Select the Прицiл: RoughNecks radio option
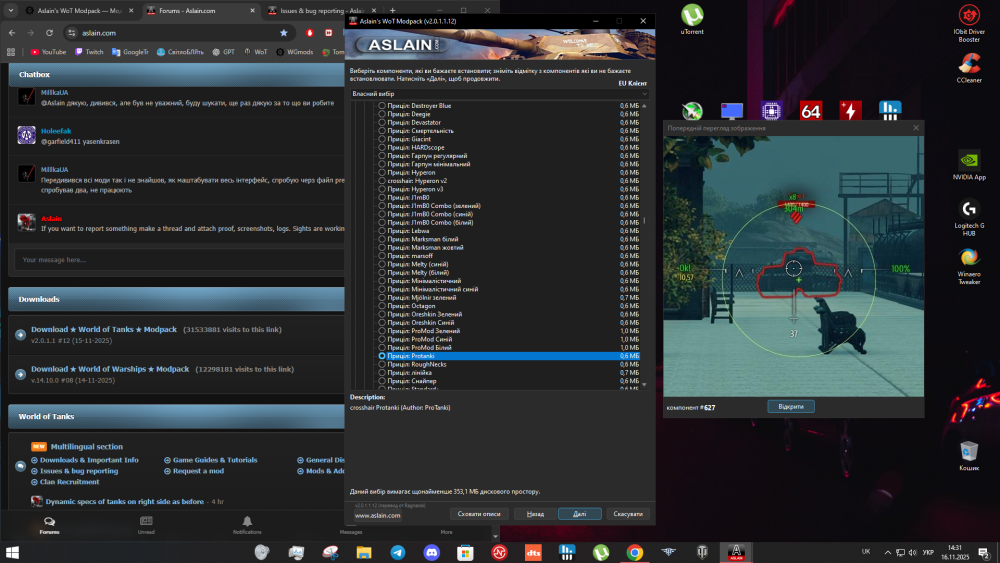Image resolution: width=1000 pixels, height=563 pixels. tap(382, 364)
